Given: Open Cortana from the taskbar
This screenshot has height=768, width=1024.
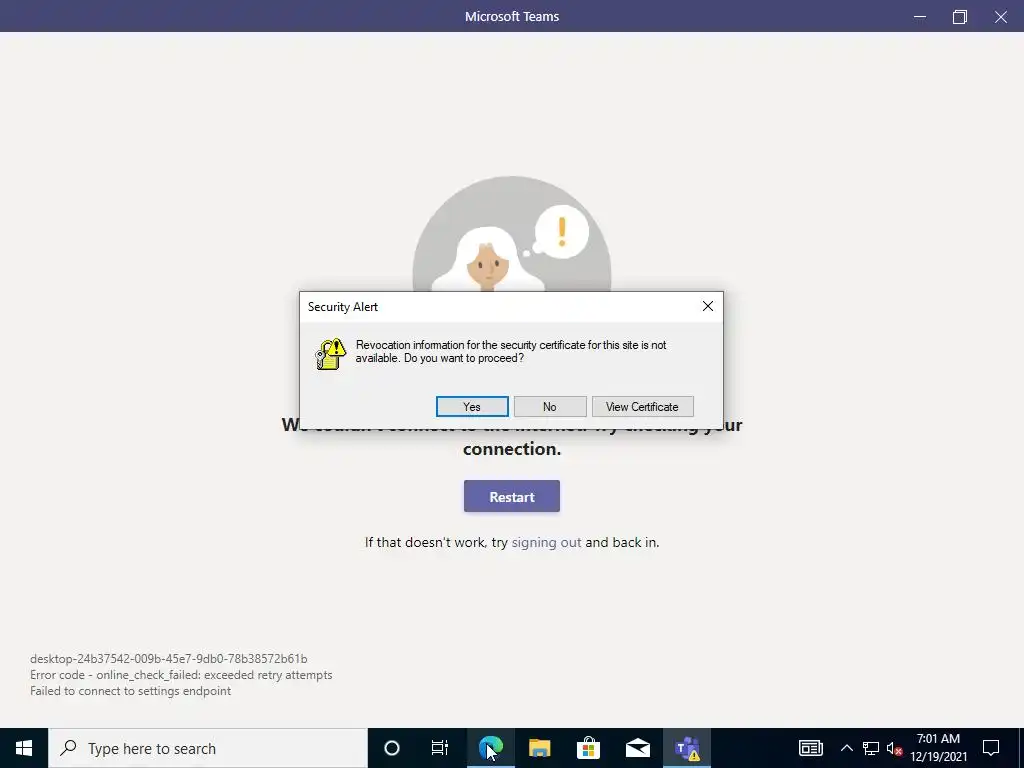Looking at the screenshot, I should pyautogui.click(x=392, y=748).
